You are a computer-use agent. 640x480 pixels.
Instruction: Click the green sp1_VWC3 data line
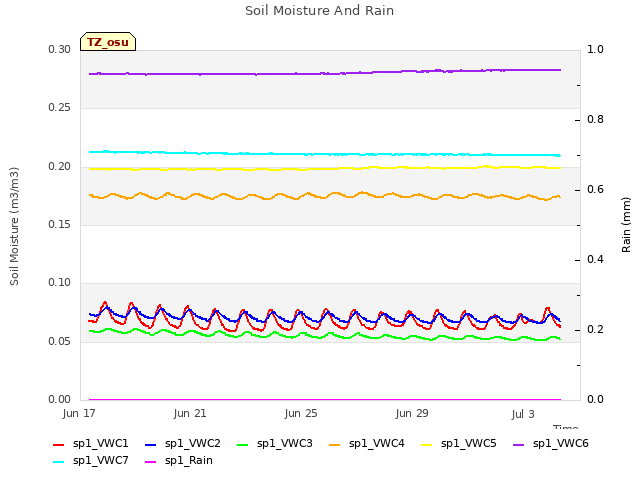(325, 336)
